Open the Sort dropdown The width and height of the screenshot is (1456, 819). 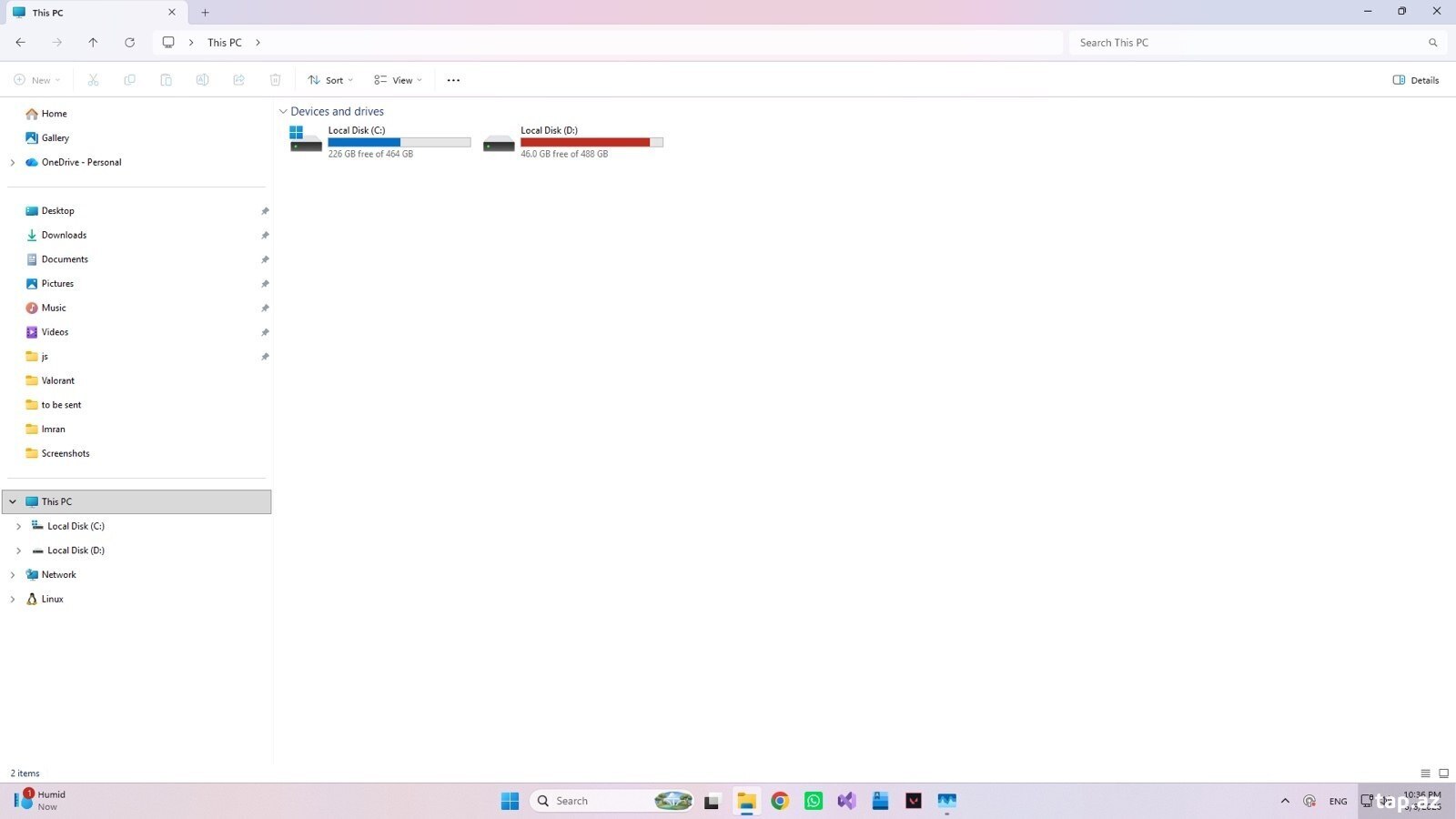(330, 80)
